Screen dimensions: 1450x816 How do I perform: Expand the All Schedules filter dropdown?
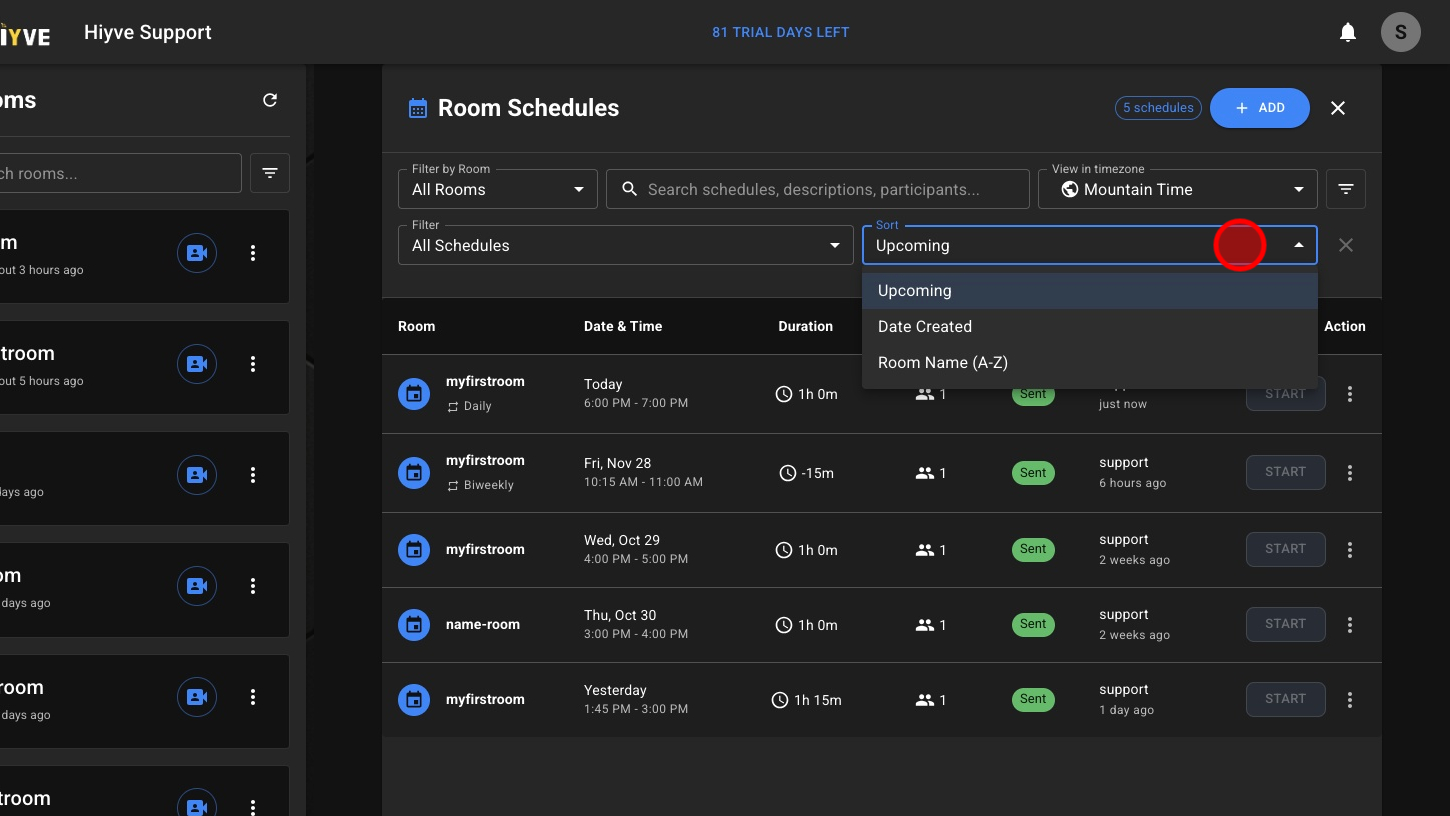click(x=625, y=245)
